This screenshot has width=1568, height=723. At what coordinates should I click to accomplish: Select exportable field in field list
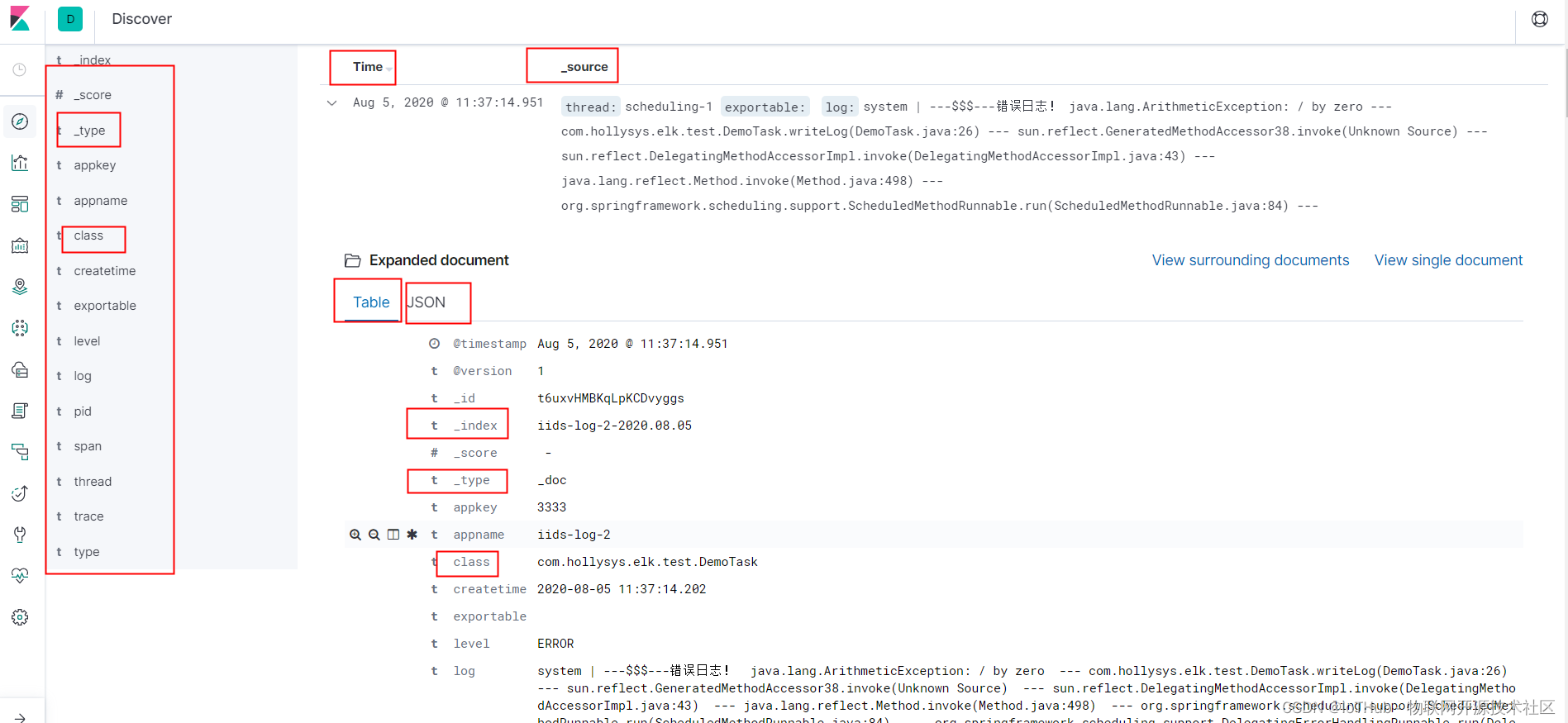[x=105, y=306]
